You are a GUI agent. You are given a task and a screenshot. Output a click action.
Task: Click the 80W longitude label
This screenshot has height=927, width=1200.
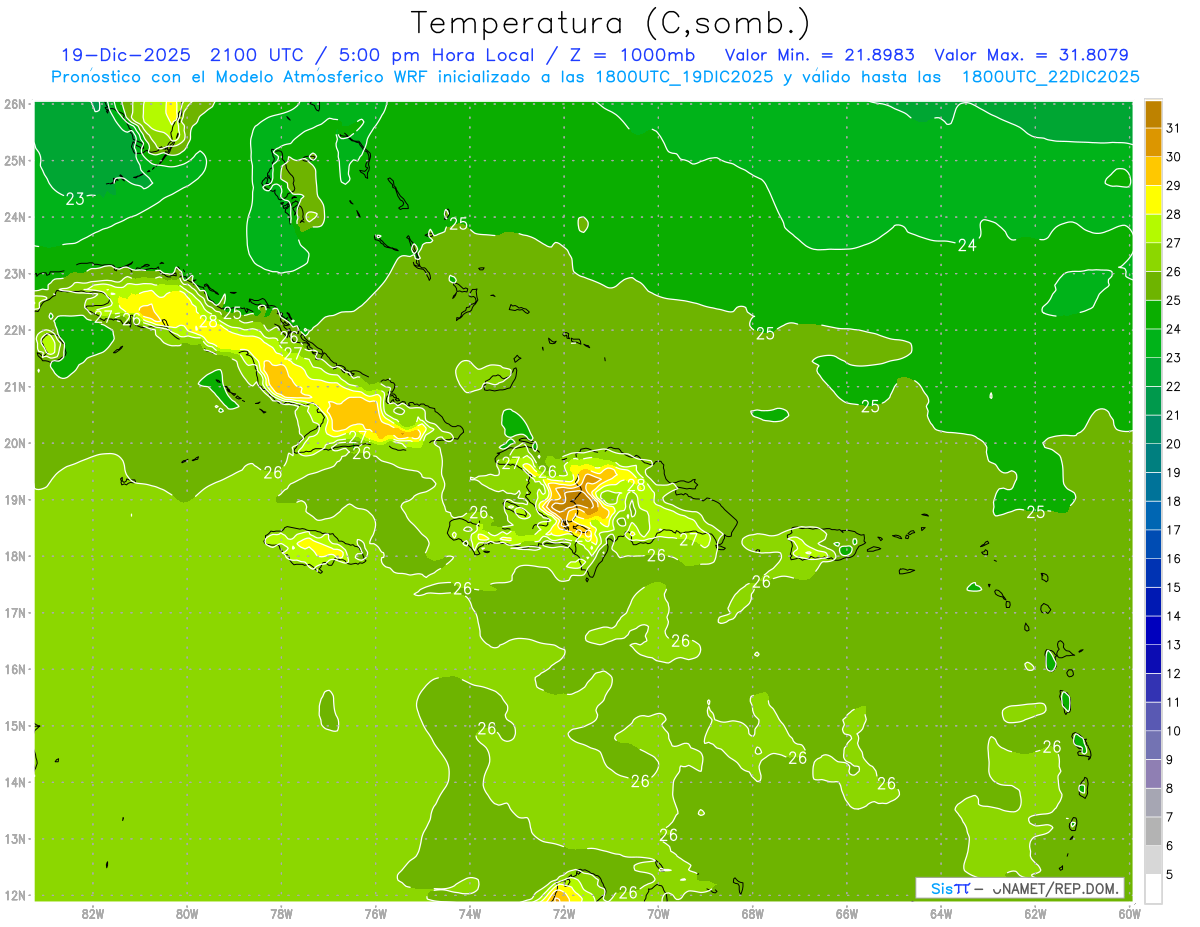coord(187,913)
